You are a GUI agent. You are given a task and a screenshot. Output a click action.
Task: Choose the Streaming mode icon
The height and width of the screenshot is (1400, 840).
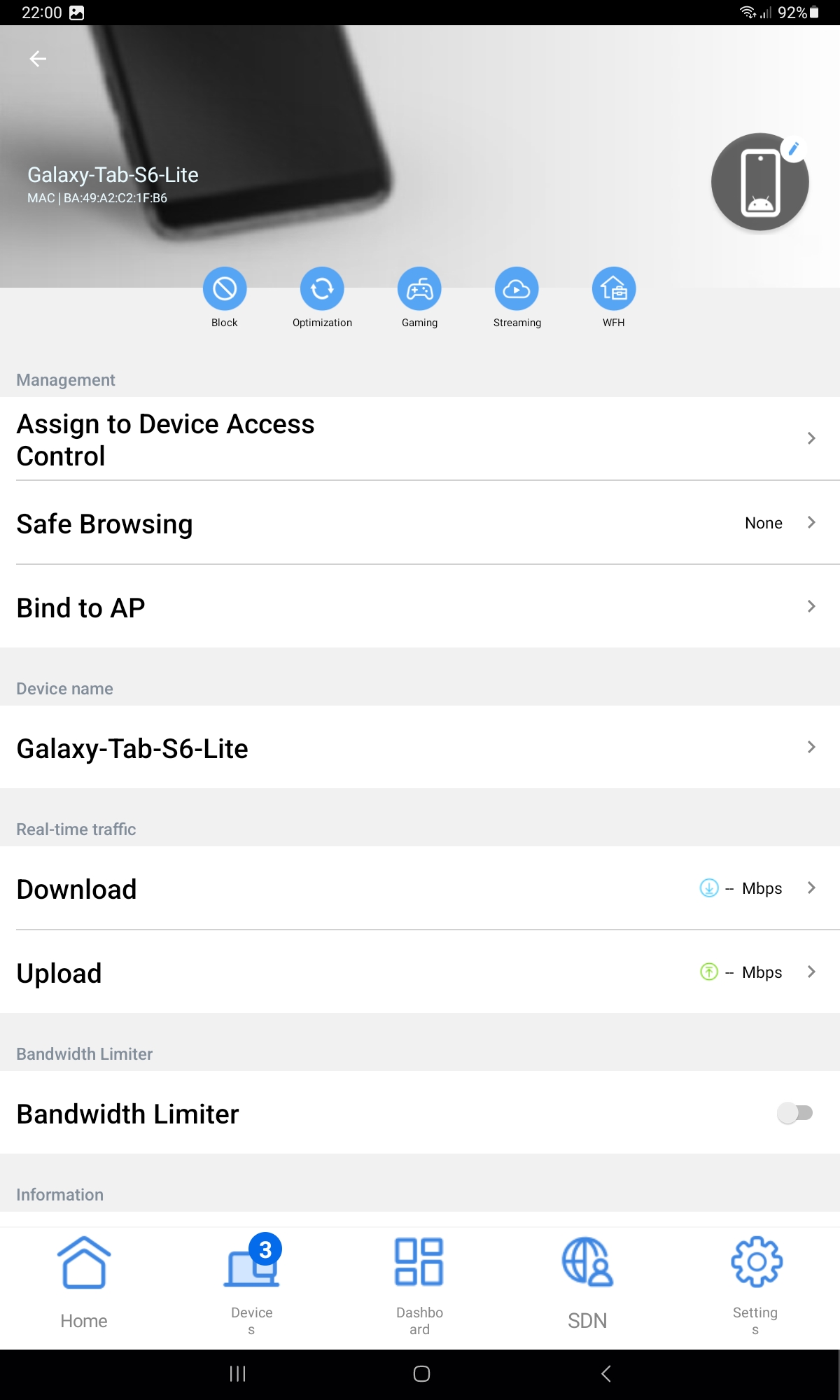[517, 288]
